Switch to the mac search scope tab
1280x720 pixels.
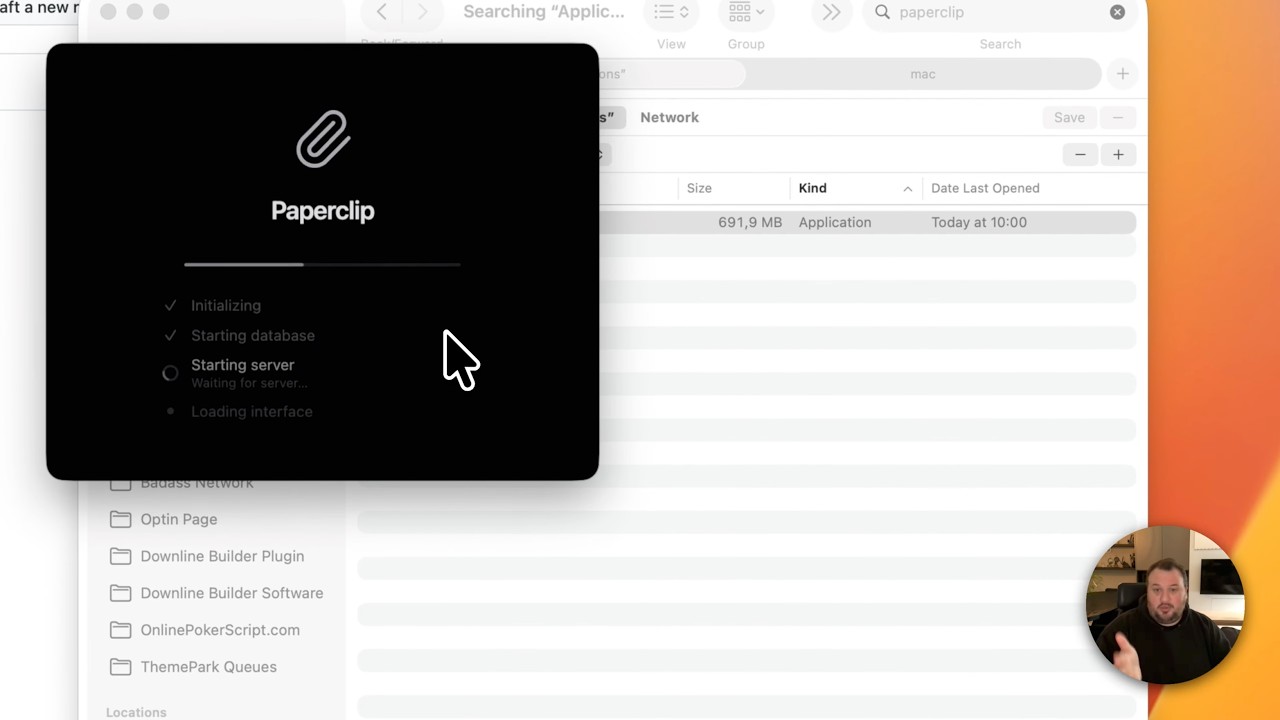coord(922,74)
